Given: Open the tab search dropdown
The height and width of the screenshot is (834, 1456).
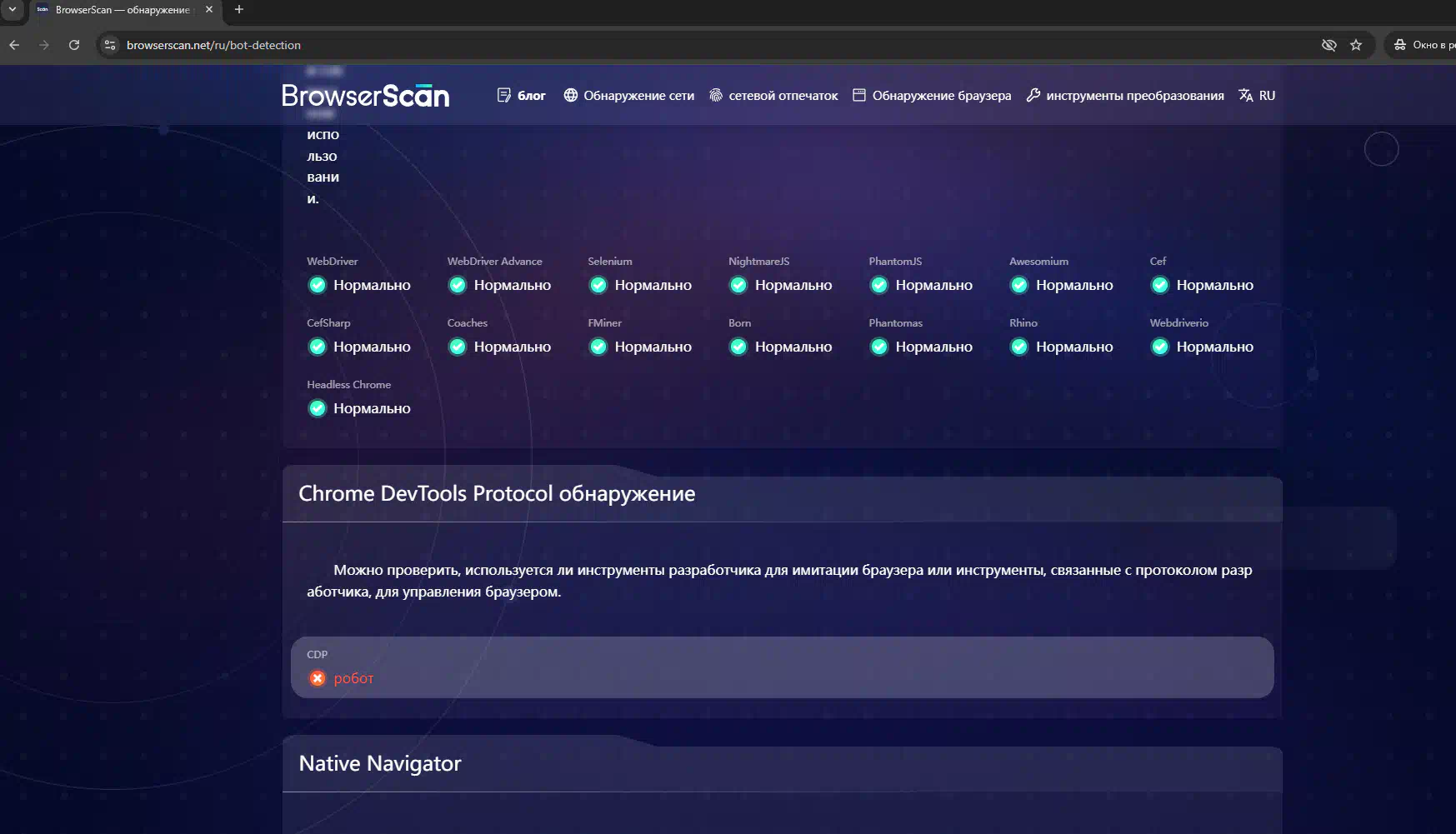Looking at the screenshot, I should (x=13, y=10).
